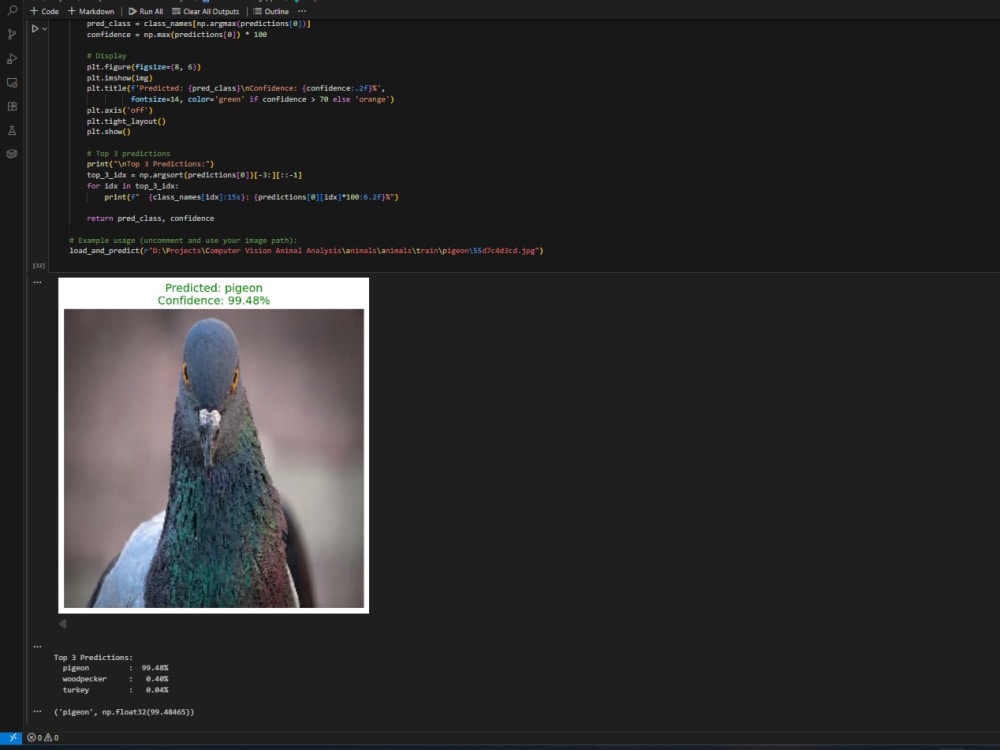Click the 'Confidence: 99.48%' plot title
This screenshot has height=750, width=1000.
pos(214,300)
